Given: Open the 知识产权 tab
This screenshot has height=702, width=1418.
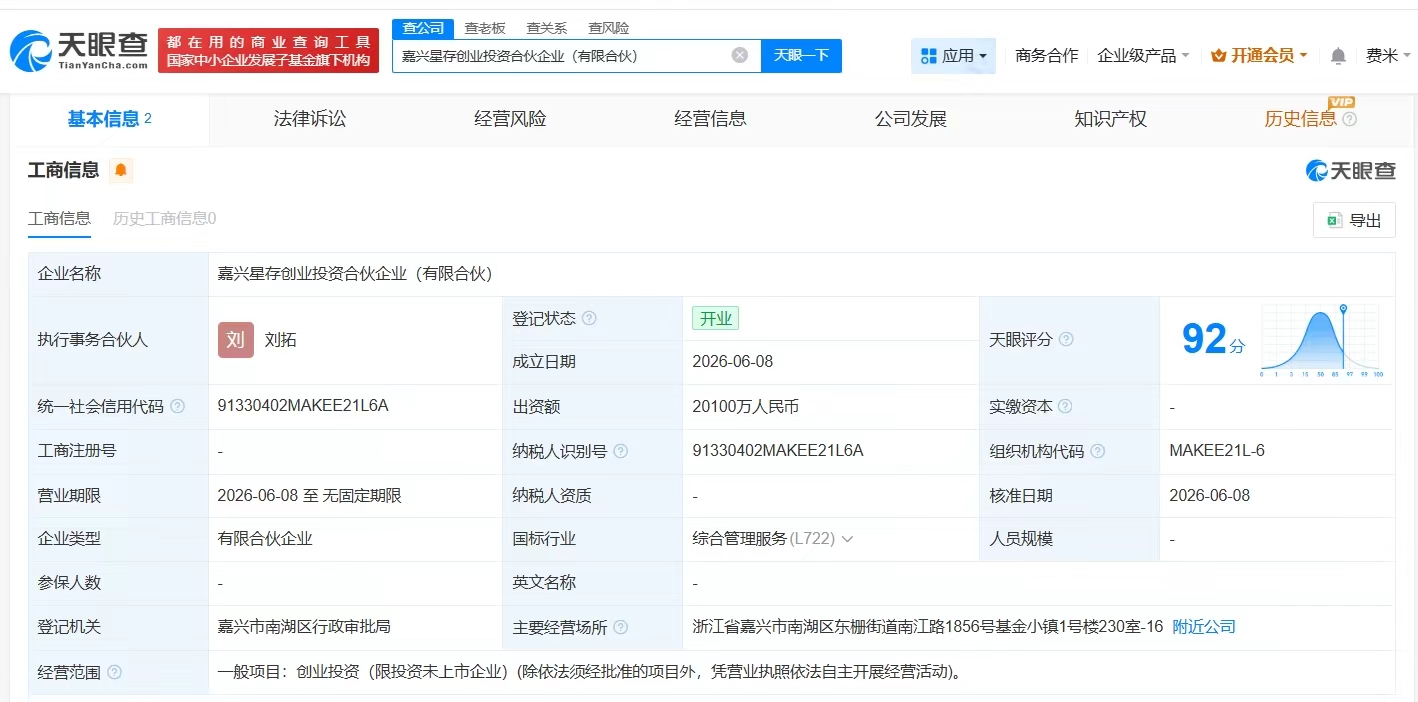Looking at the screenshot, I should tap(1110, 119).
